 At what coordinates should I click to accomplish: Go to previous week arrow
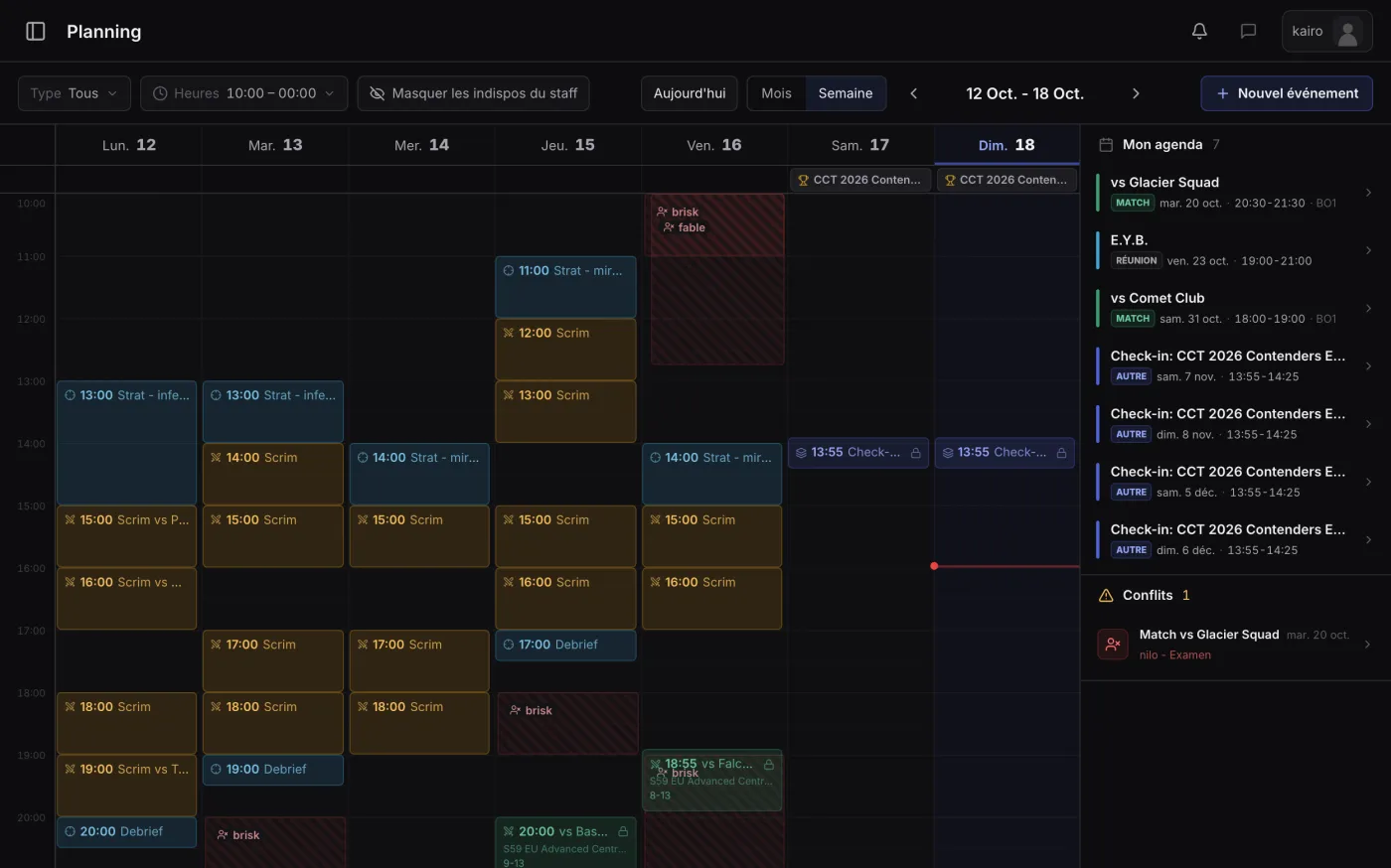click(x=914, y=93)
